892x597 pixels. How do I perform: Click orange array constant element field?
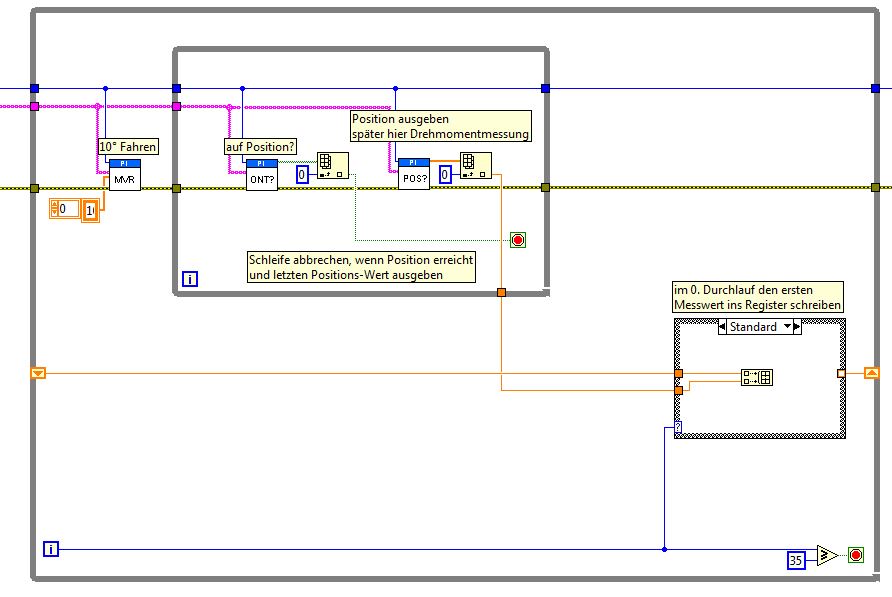coord(90,211)
